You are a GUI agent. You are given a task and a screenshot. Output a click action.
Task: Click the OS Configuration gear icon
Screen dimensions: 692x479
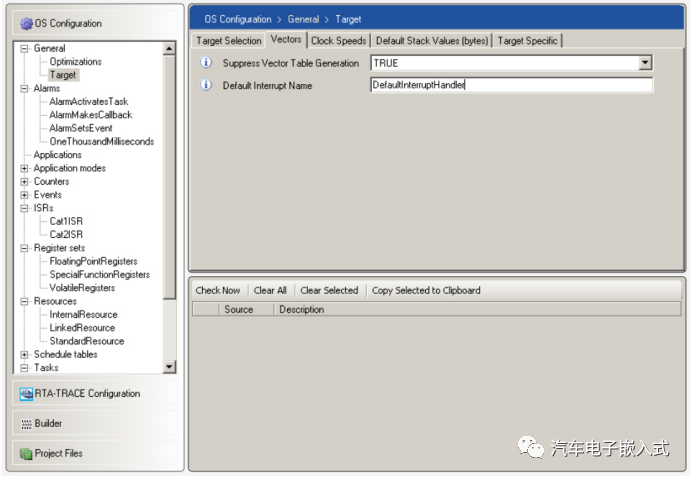tap(26, 23)
